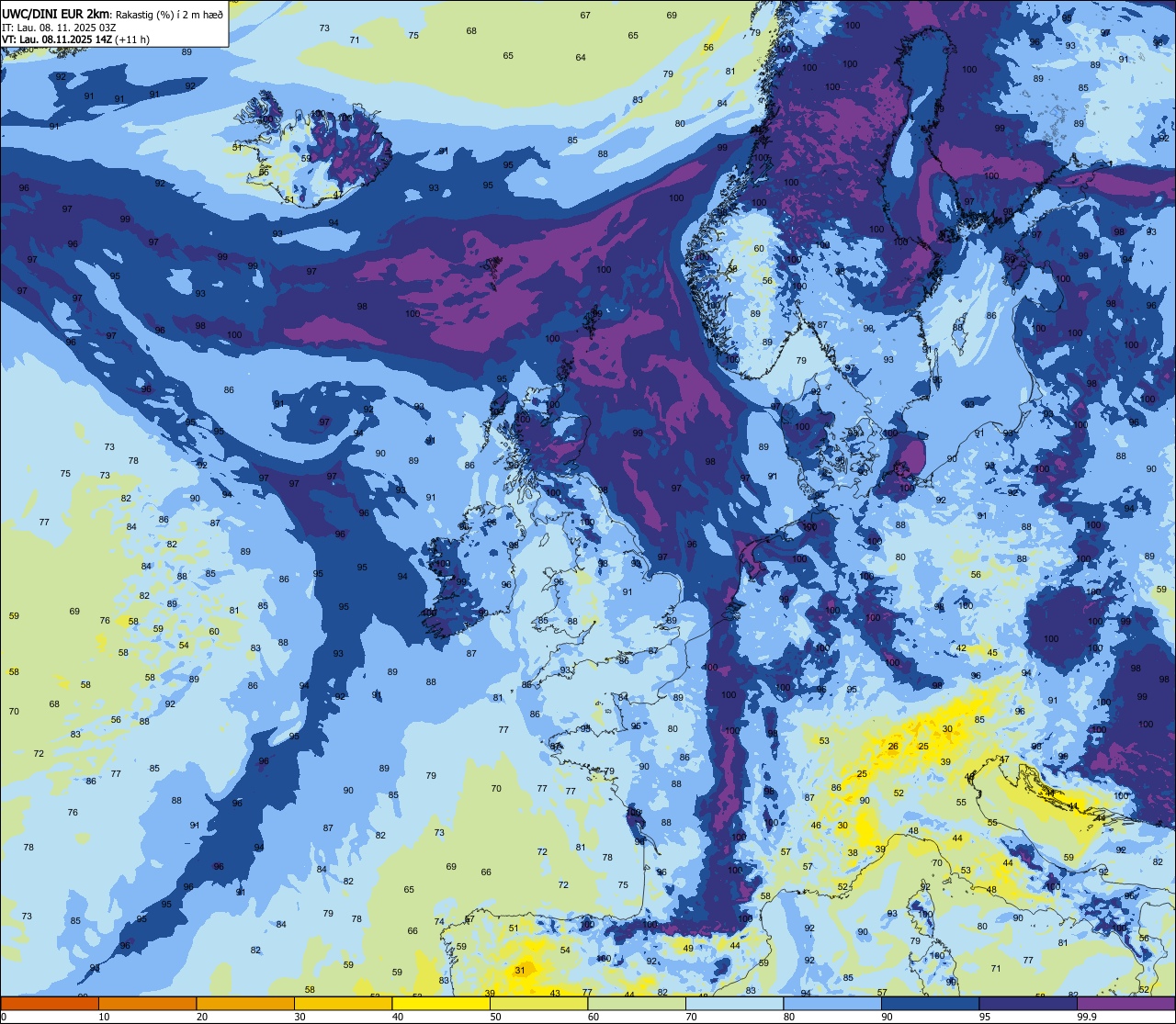This screenshot has width=1176, height=1024.
Task: Select the 70–80% pale blue legend segment
Action: point(734,1003)
